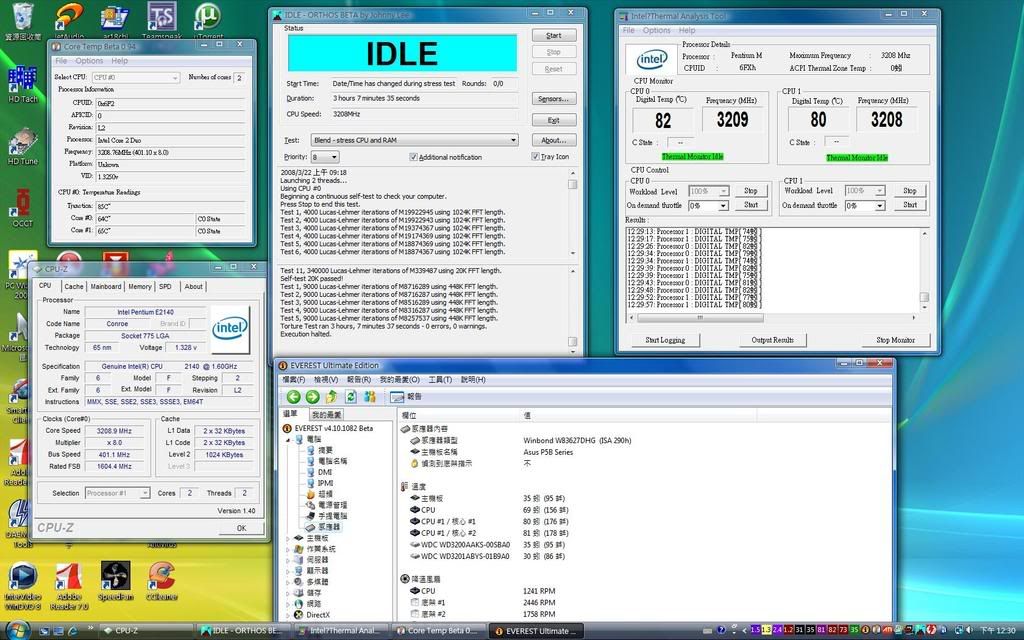The height and width of the screenshot is (640, 1024).
Task: Click EVEREST up-level folder arrow icon
Action: point(332,396)
